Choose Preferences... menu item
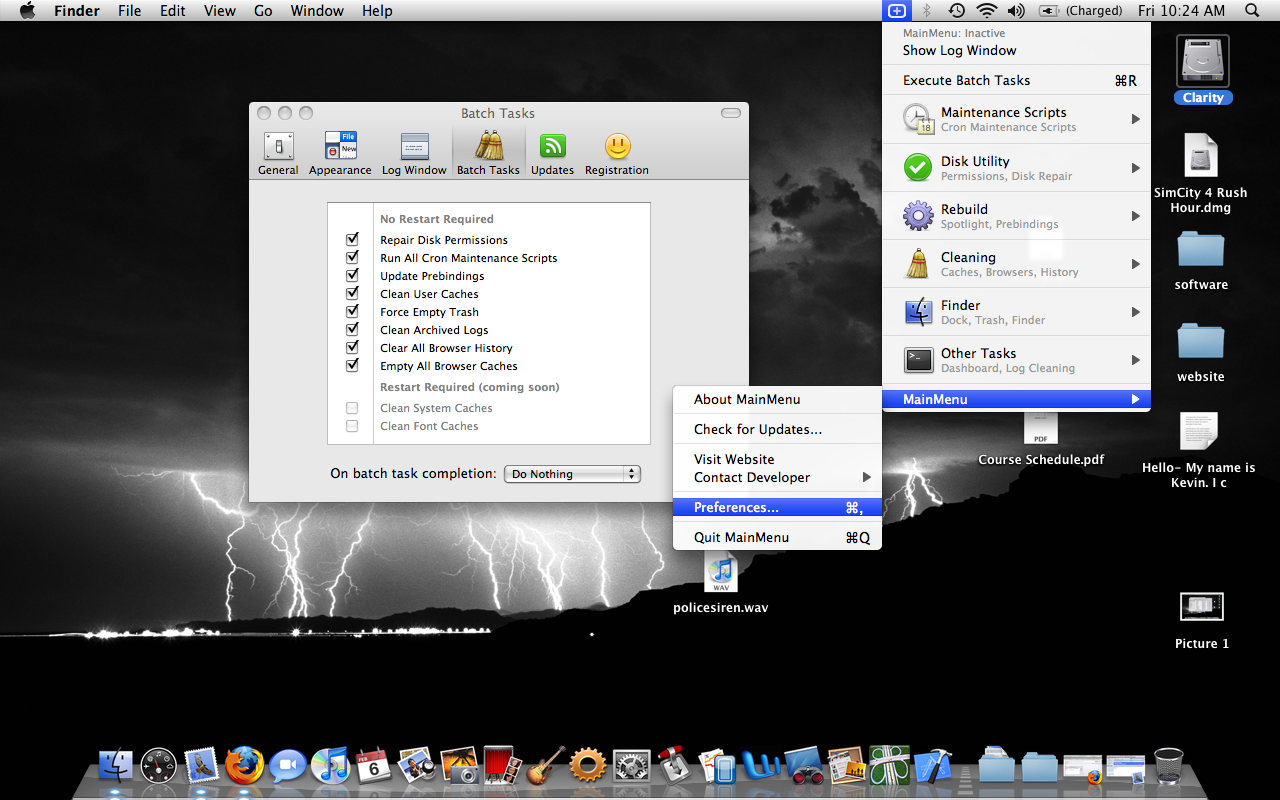This screenshot has width=1280, height=800. pyautogui.click(x=777, y=507)
